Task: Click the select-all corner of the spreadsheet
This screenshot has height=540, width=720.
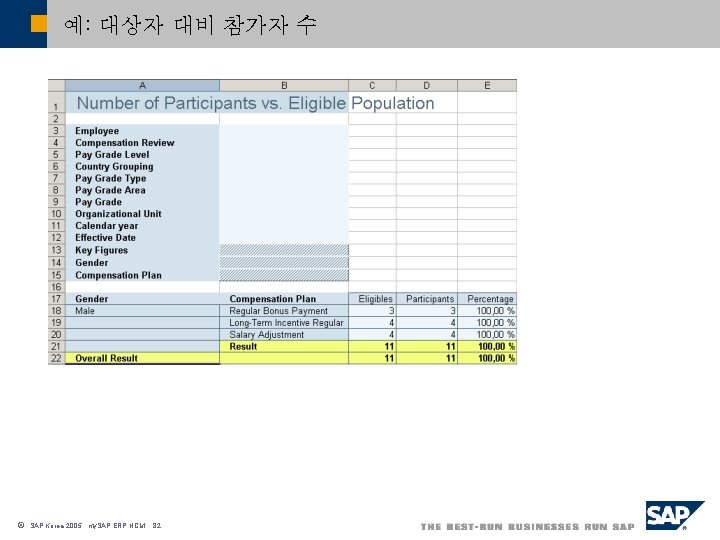Action: (x=56, y=85)
